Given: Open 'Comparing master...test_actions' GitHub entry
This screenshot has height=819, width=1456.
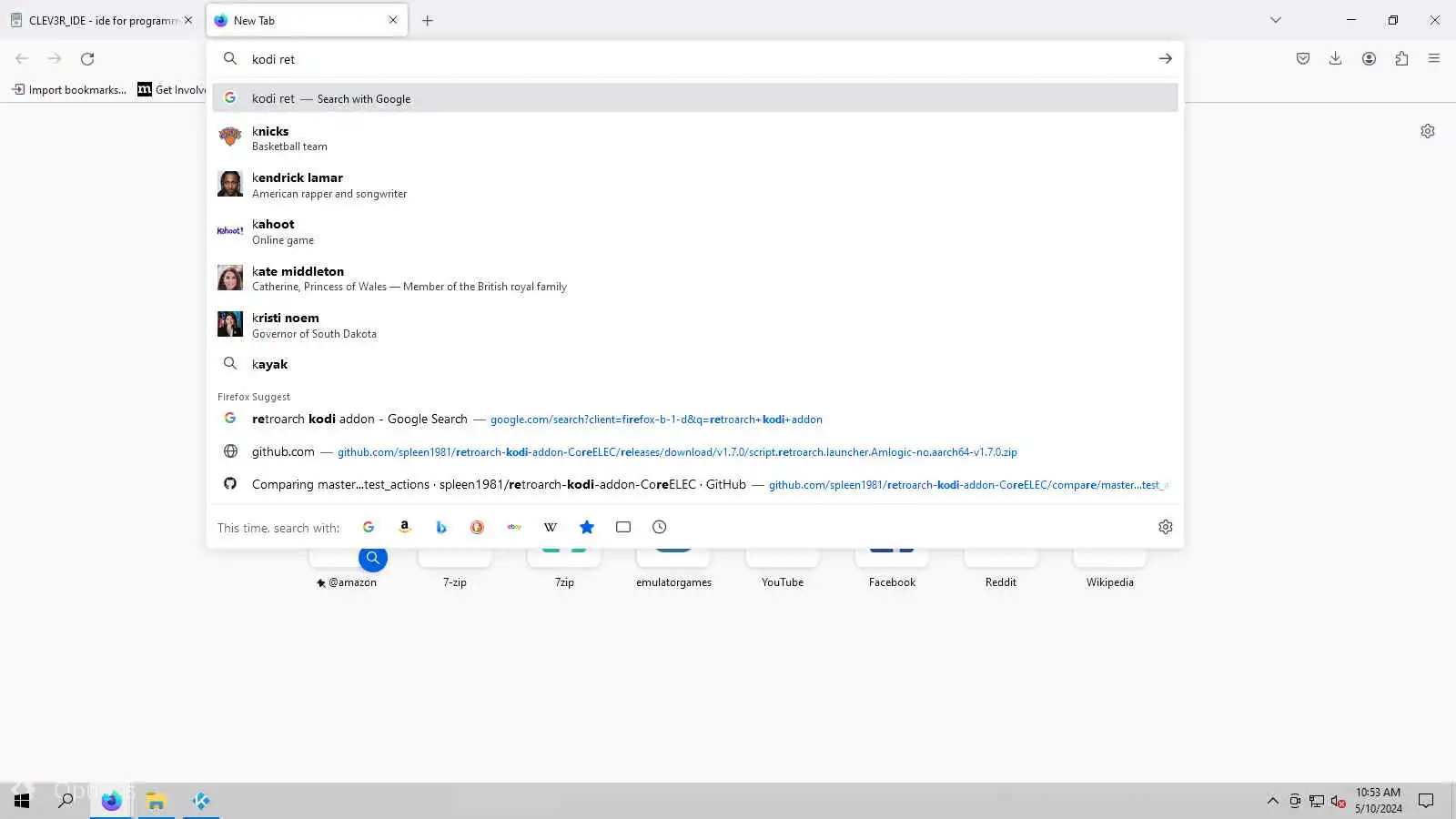Looking at the screenshot, I should coord(695,484).
